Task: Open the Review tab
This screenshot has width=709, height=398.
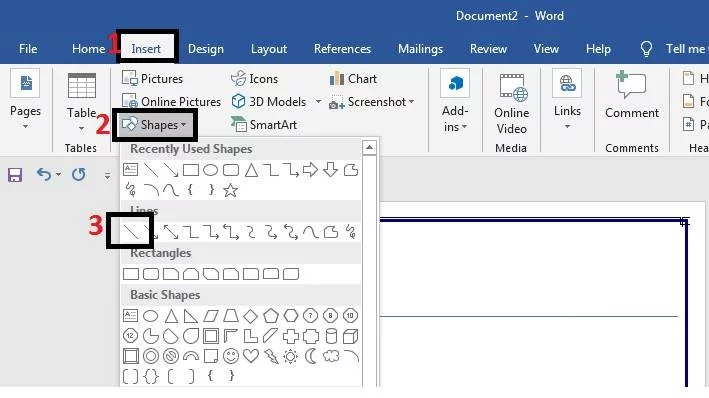Action: (488, 49)
